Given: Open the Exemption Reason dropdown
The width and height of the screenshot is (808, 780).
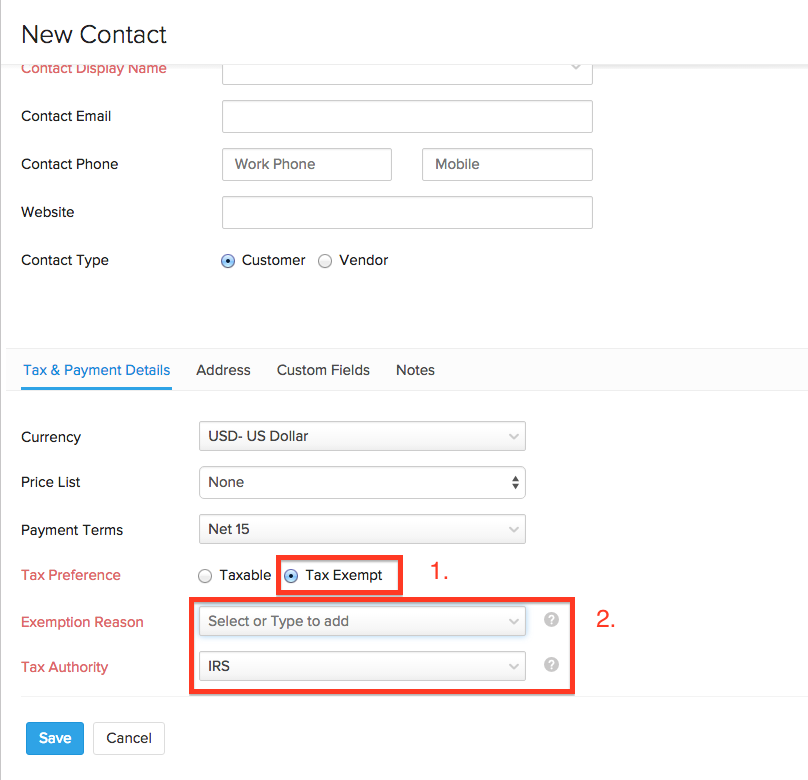Looking at the screenshot, I should tap(362, 620).
